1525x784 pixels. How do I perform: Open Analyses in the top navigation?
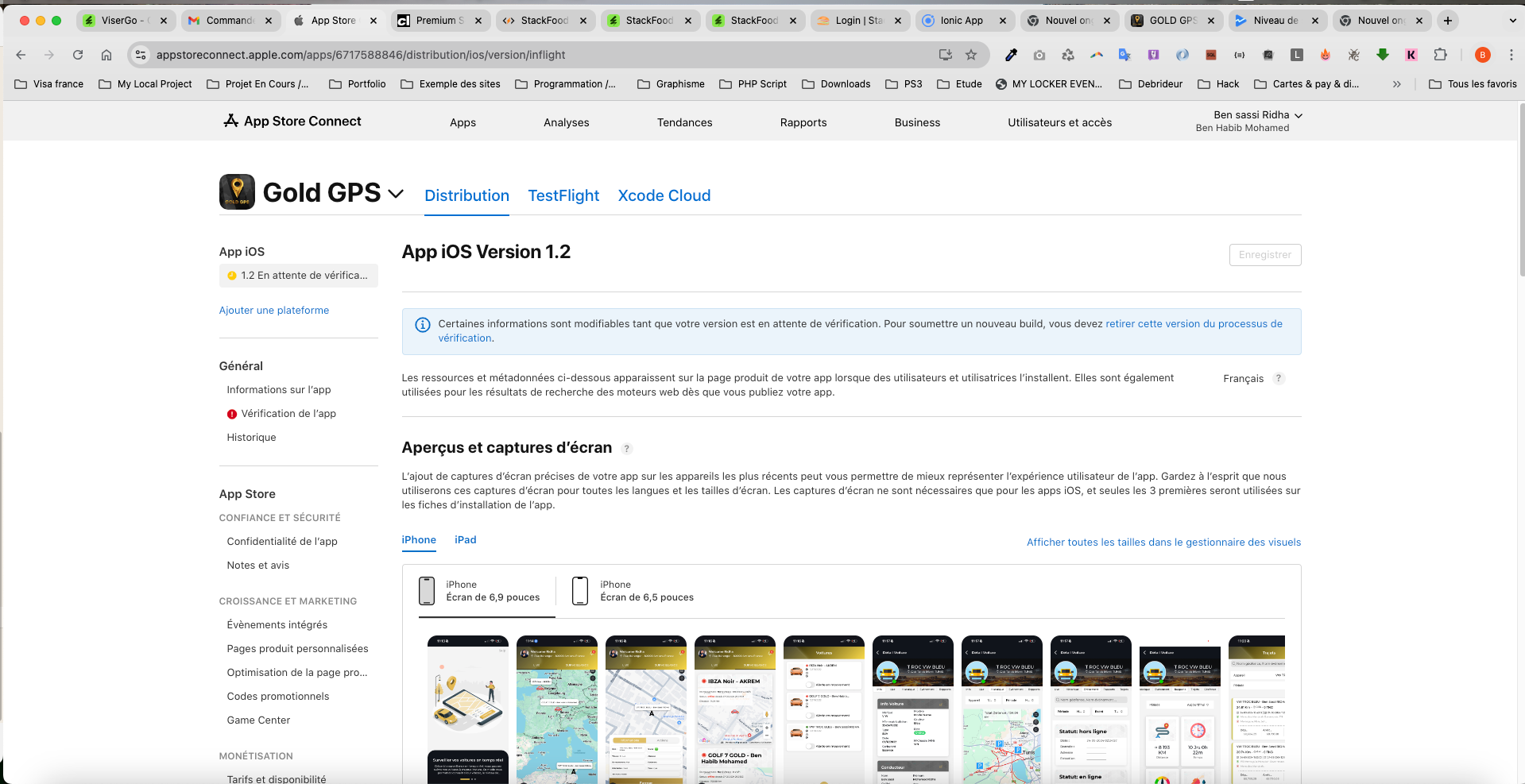point(566,122)
